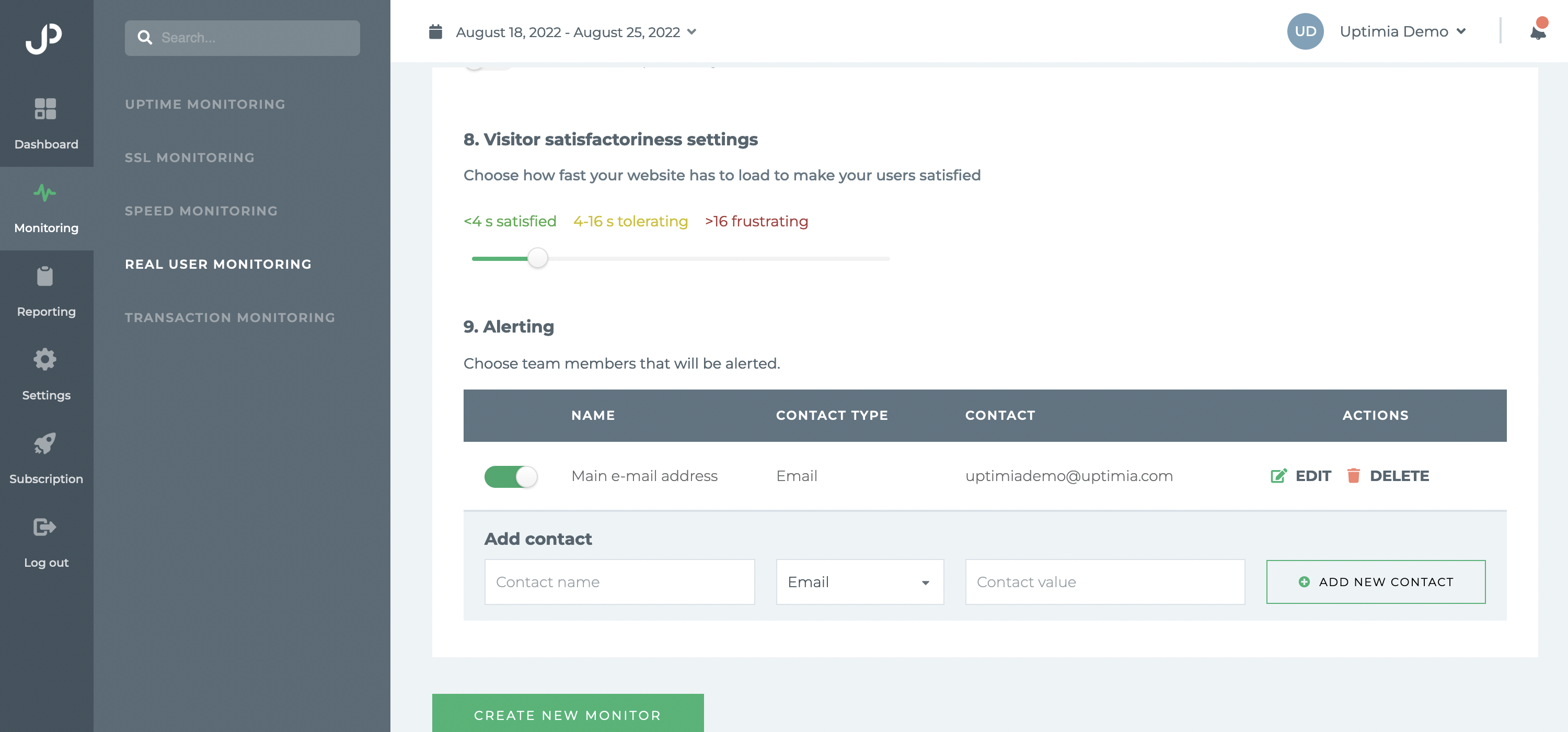Image resolution: width=1568 pixels, height=732 pixels.
Task: Open the Dashboard grid icon
Action: tap(45, 109)
